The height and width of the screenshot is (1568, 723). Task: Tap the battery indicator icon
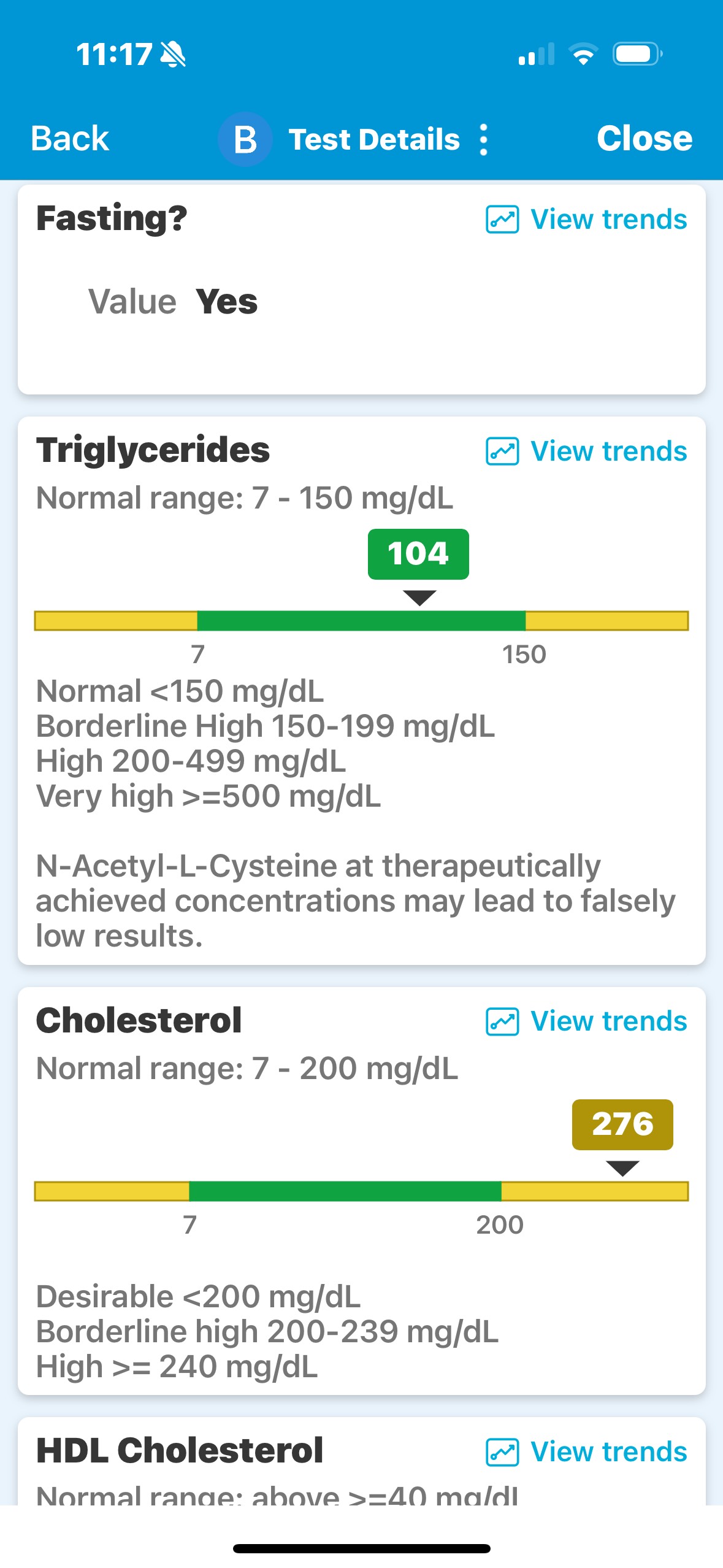coord(637,54)
